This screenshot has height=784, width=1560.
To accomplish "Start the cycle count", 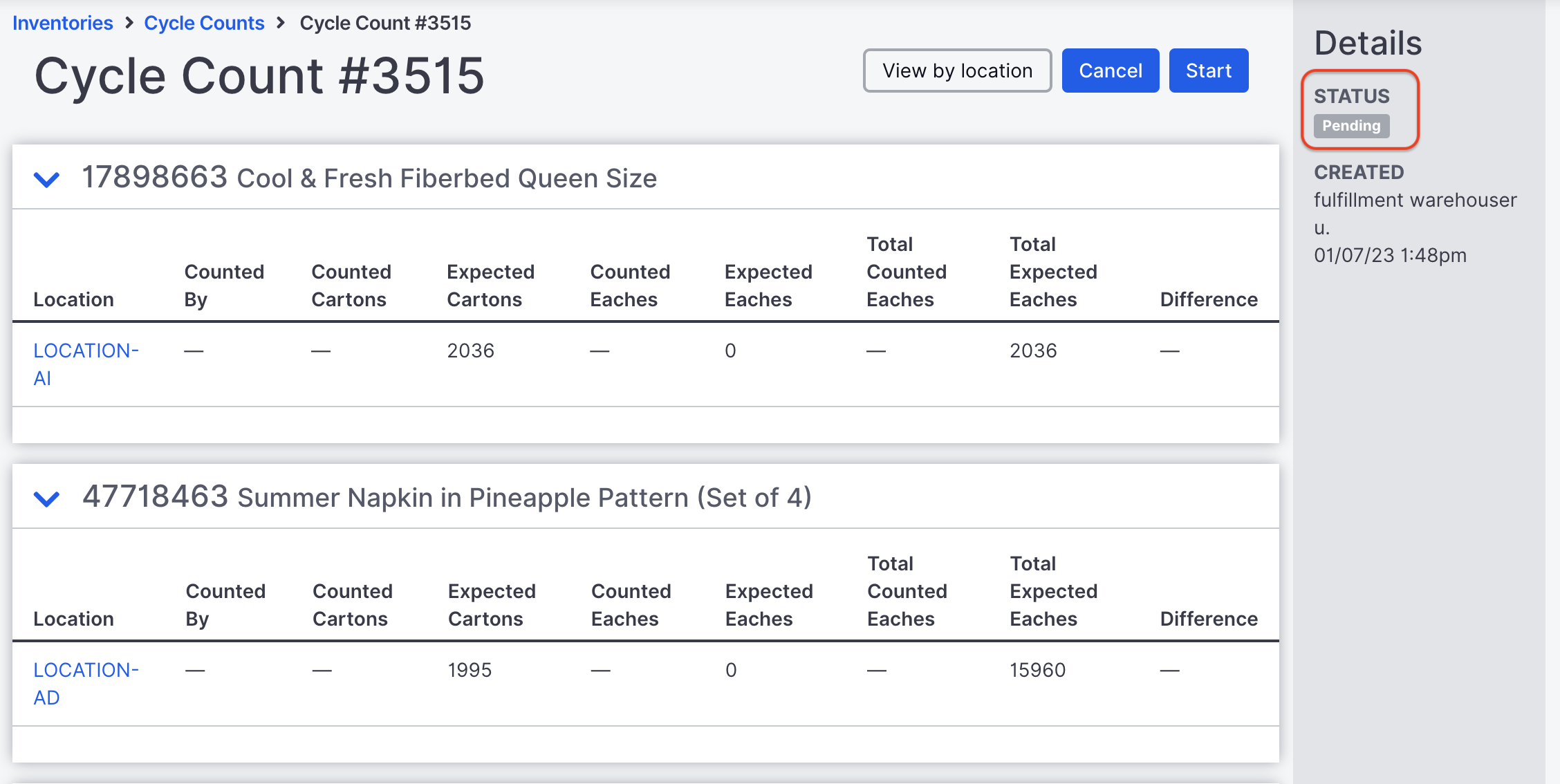I will point(1208,70).
